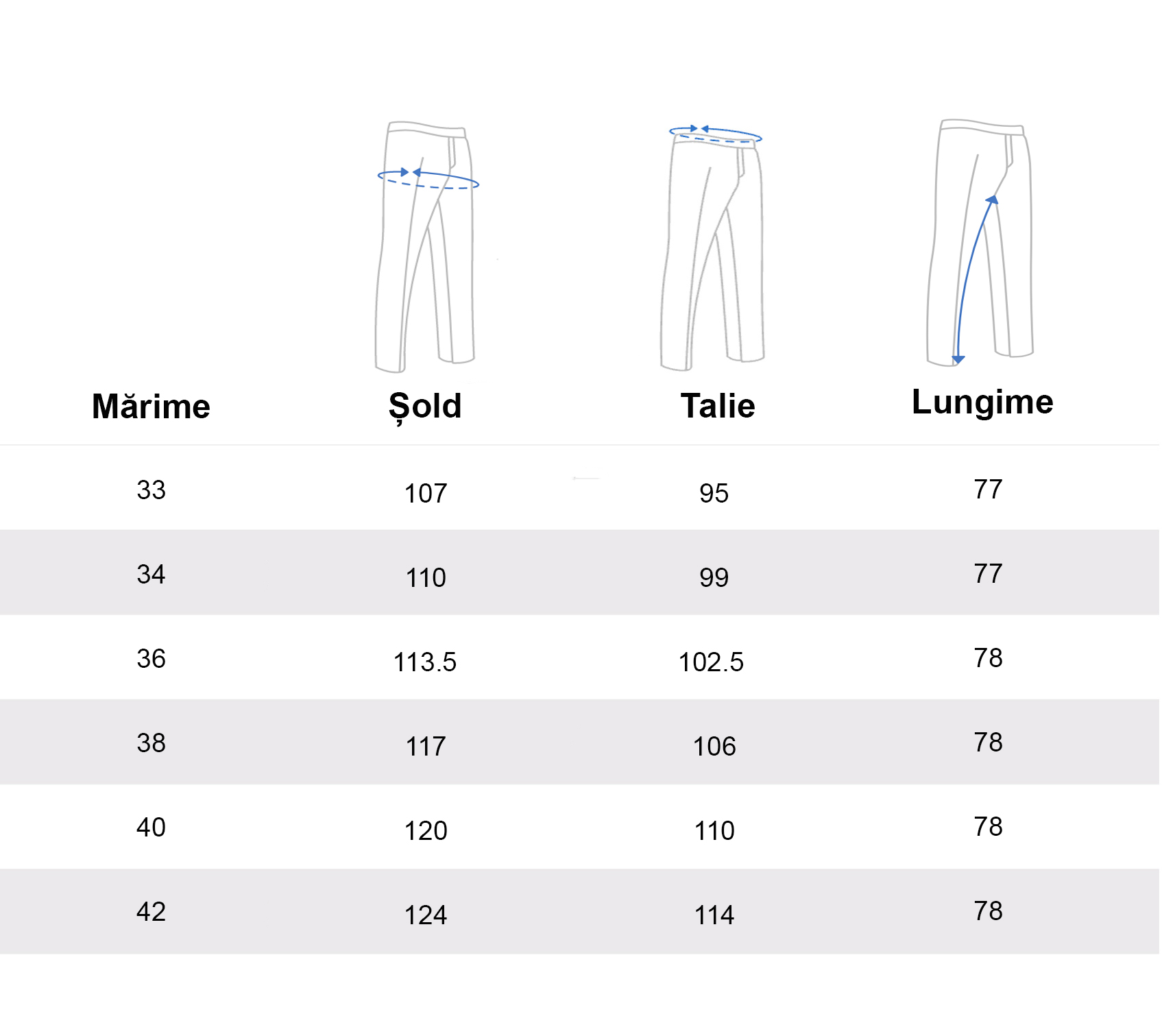Click the Talie column header
1162x1036 pixels.
click(718, 406)
